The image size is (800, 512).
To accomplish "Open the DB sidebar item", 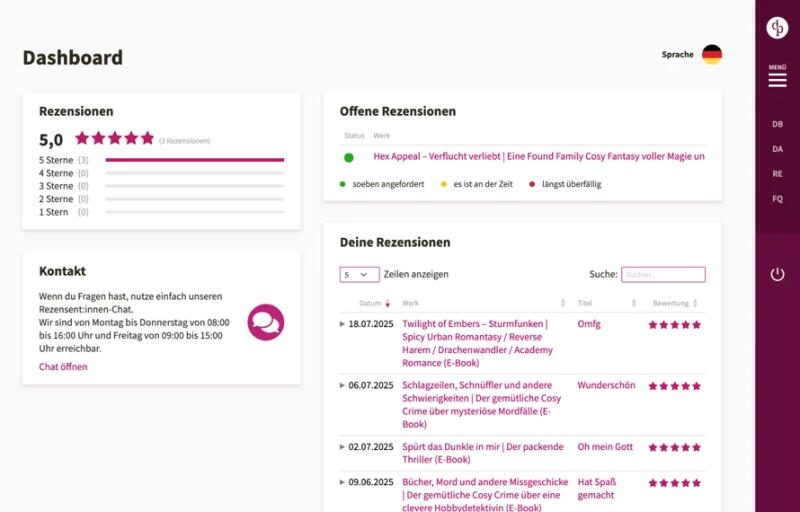I will pyautogui.click(x=777, y=124).
